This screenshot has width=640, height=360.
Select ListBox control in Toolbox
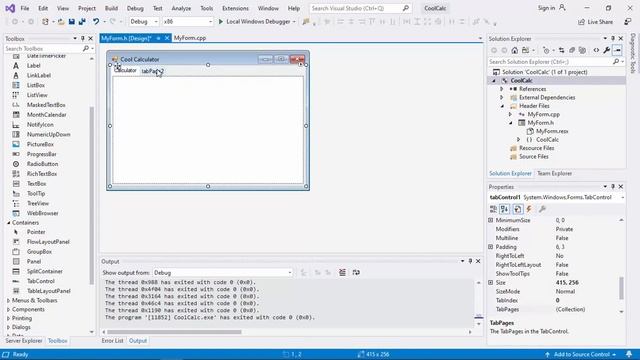(36, 85)
